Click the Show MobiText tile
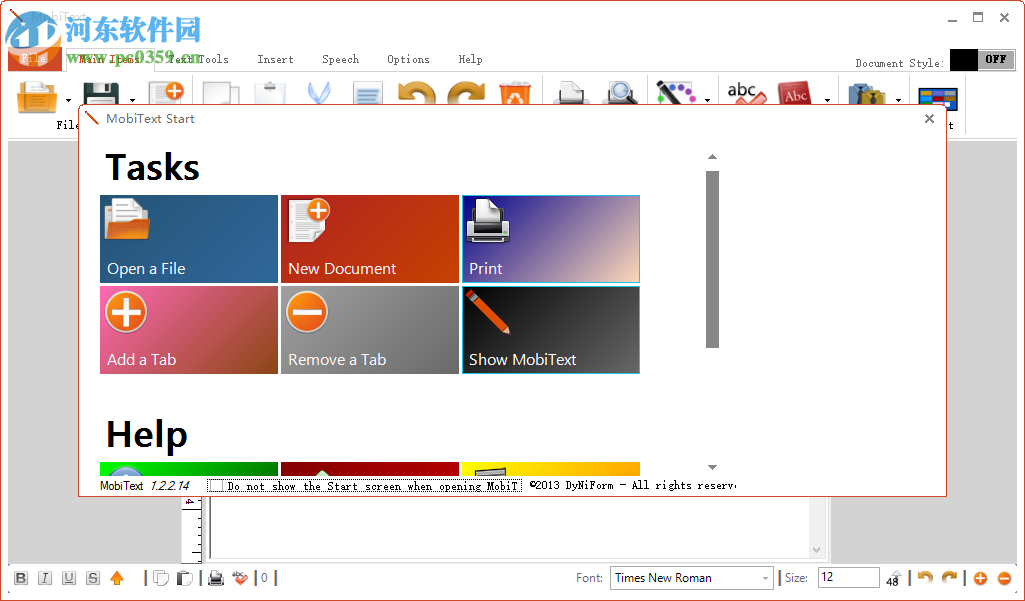1025x601 pixels. (x=551, y=330)
